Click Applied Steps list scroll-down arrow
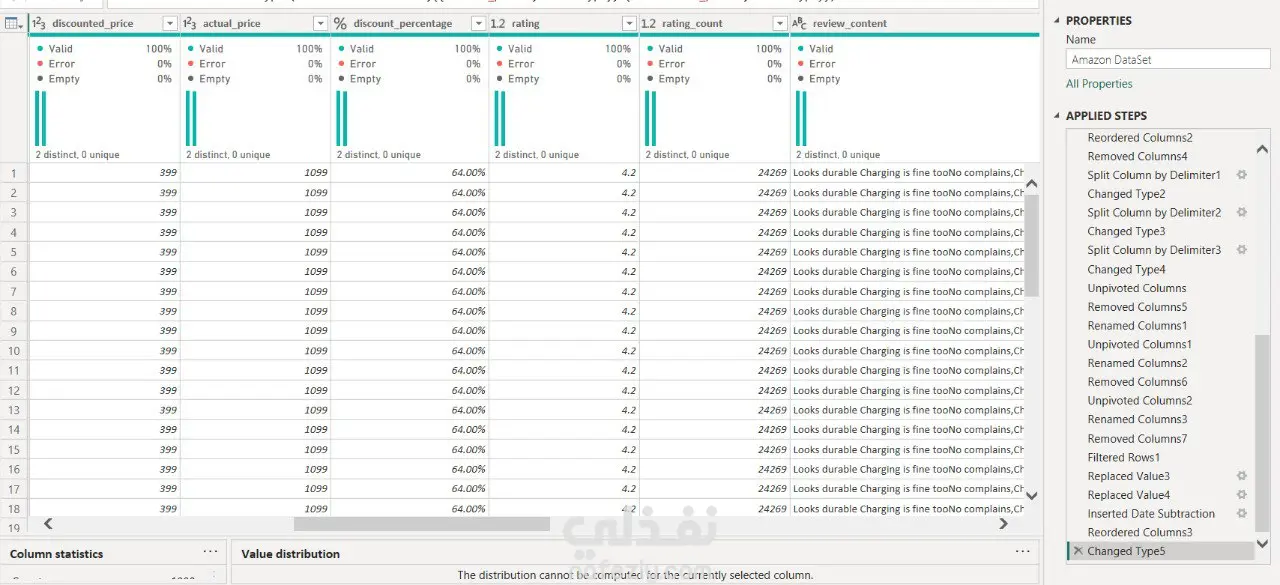Viewport: 1280px width, 585px height. 1262,544
